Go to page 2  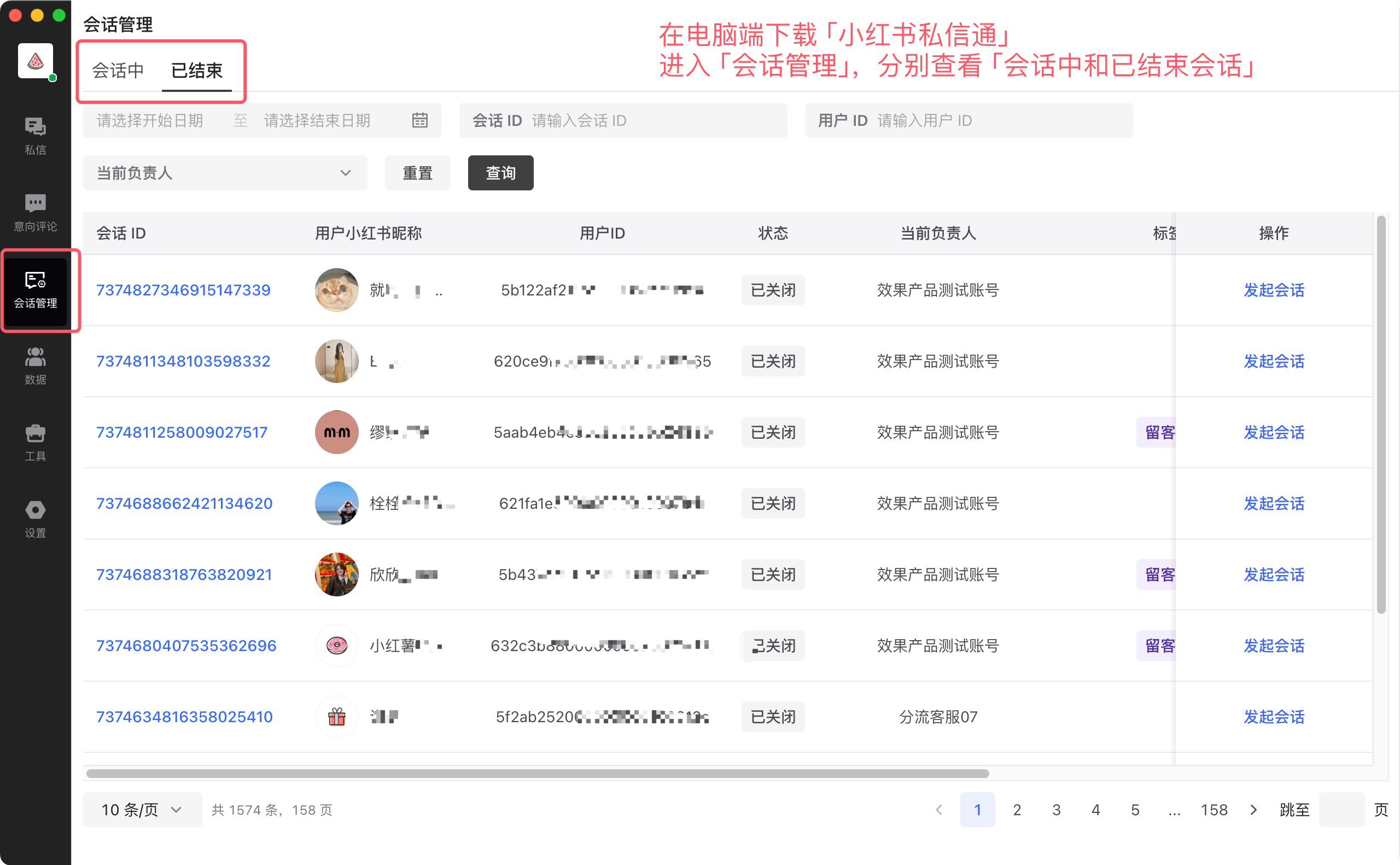pos(1017,810)
